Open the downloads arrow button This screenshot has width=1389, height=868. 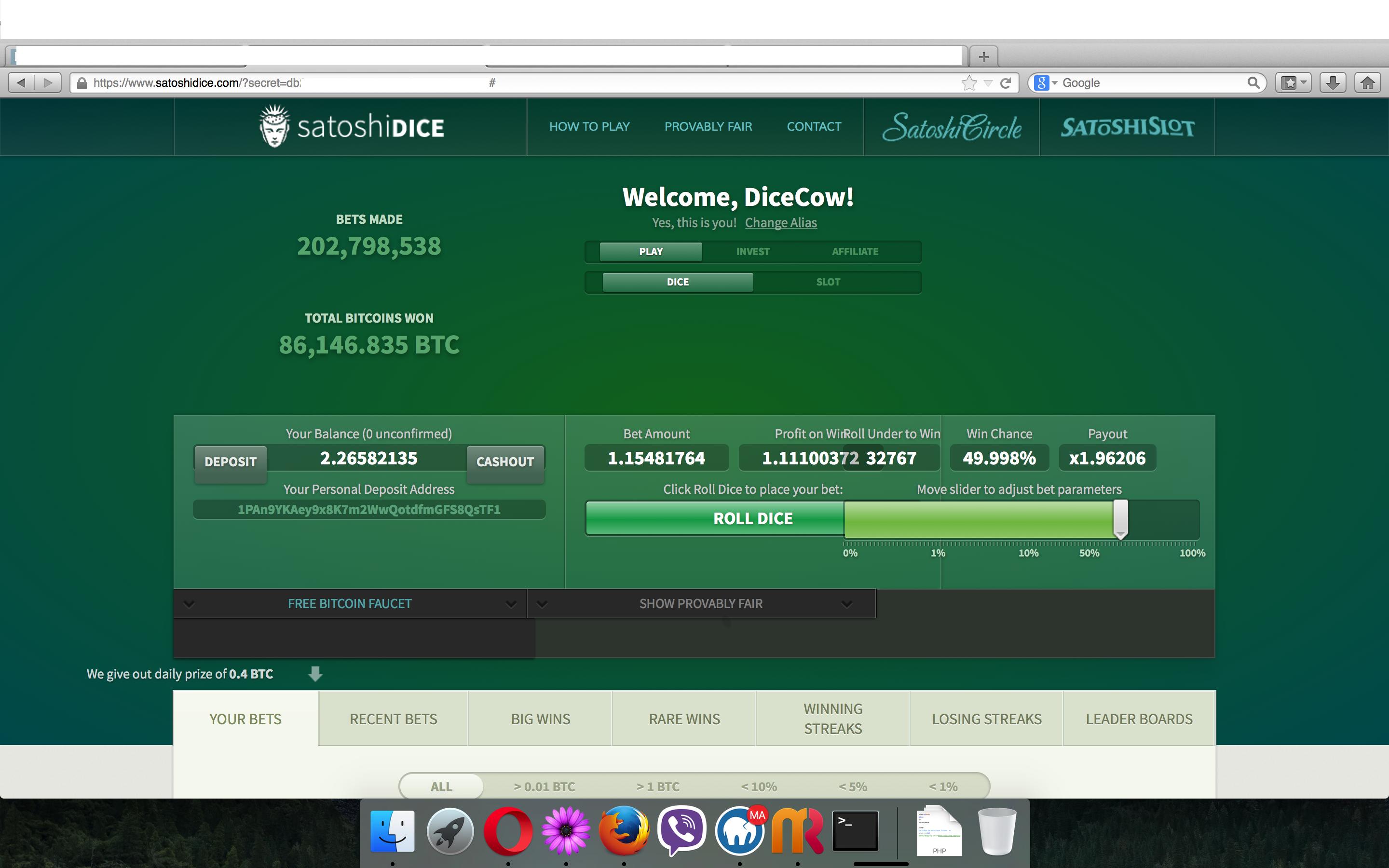[1333, 82]
